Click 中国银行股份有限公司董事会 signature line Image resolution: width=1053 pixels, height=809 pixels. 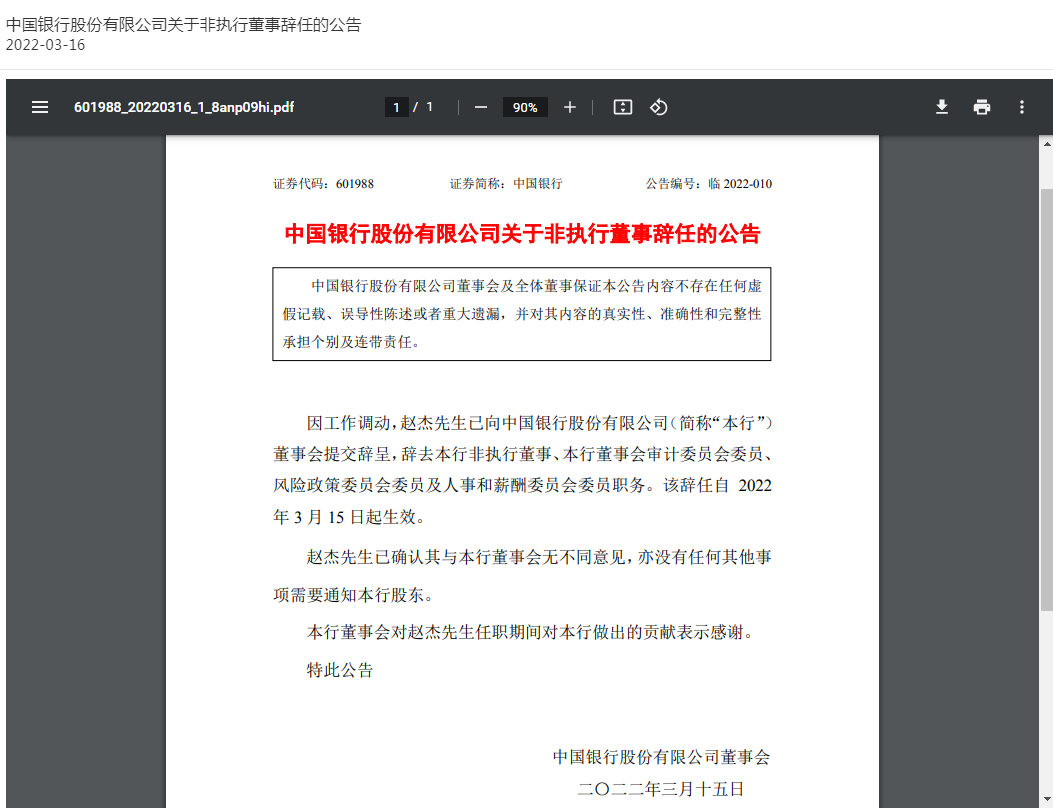pos(661,757)
